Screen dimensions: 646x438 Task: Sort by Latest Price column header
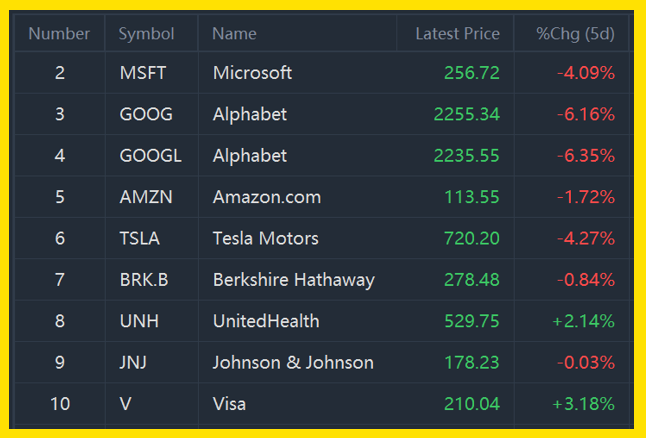click(457, 34)
